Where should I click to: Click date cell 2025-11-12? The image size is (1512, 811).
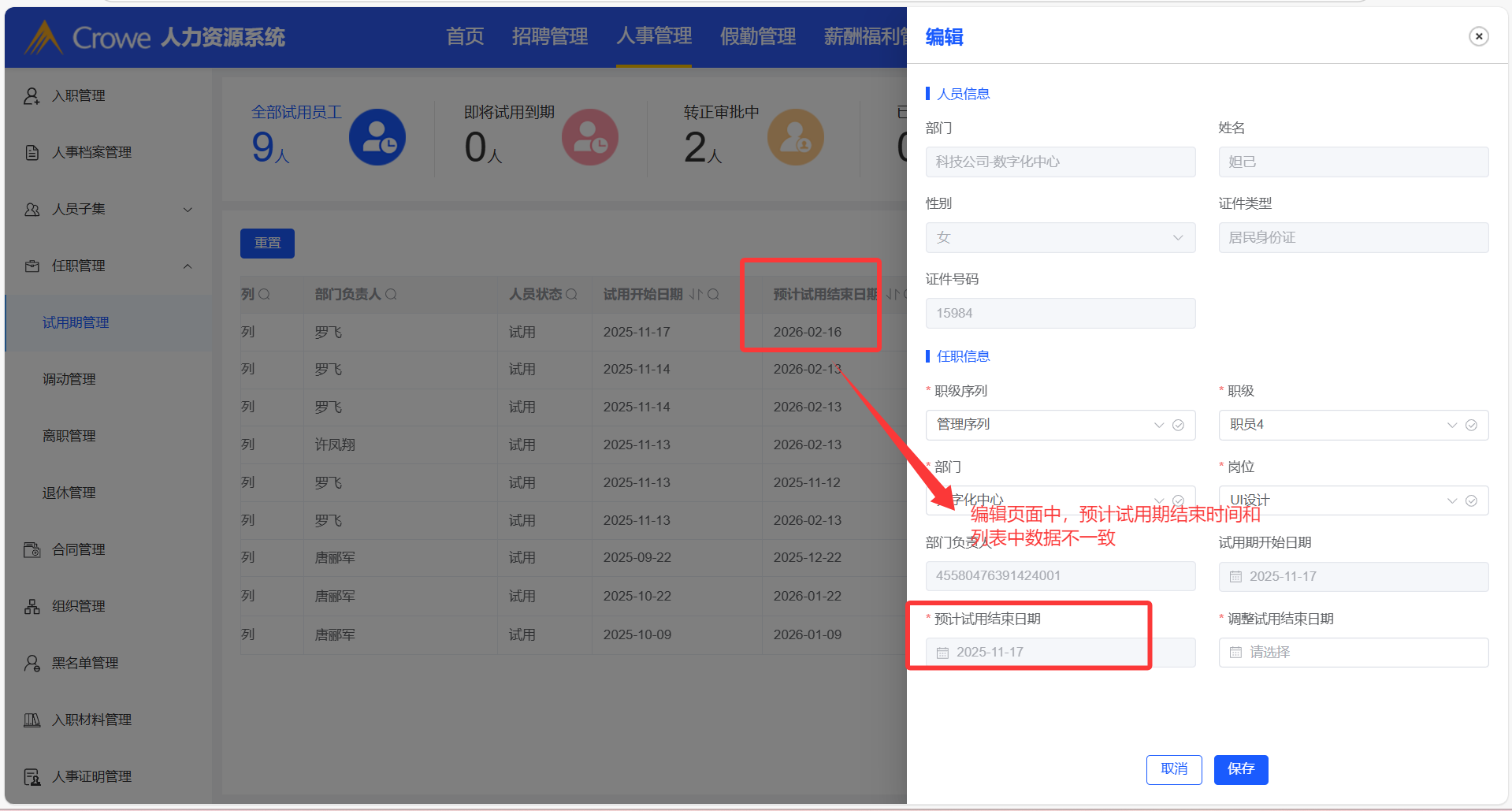(808, 483)
